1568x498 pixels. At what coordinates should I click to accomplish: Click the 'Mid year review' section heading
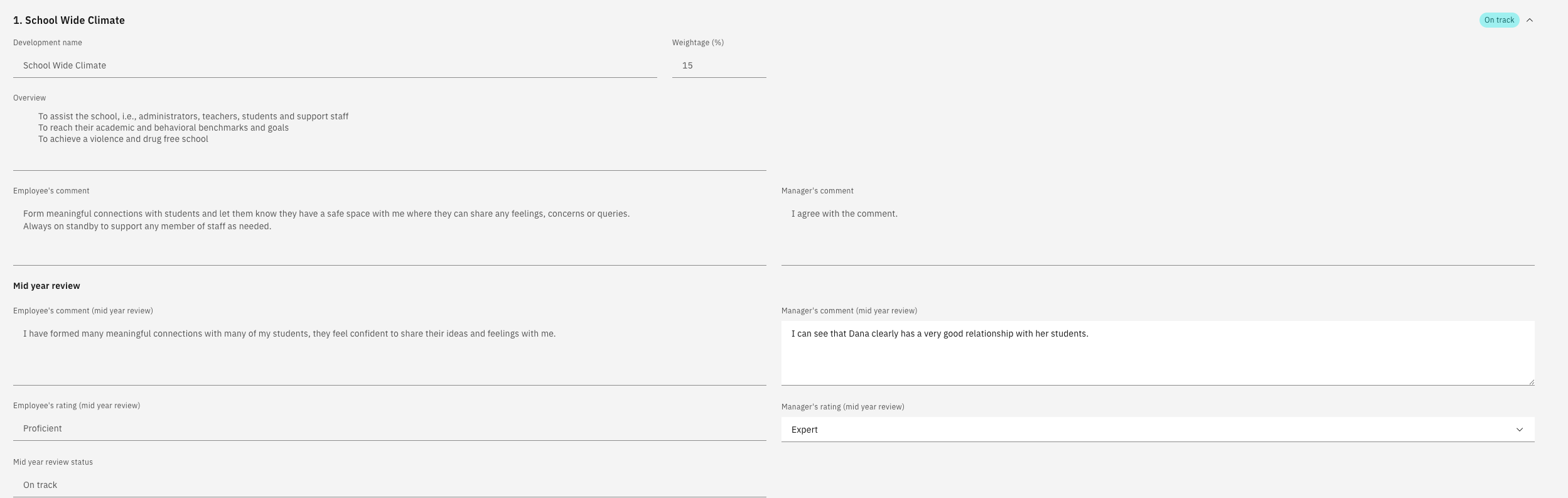[46, 286]
